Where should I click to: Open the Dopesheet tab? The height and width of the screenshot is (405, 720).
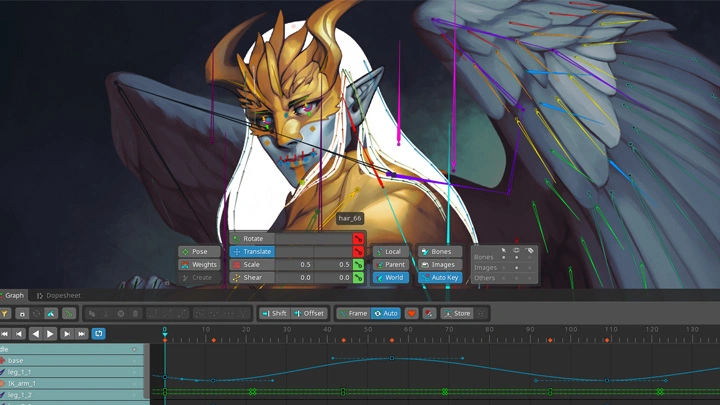tap(59, 295)
